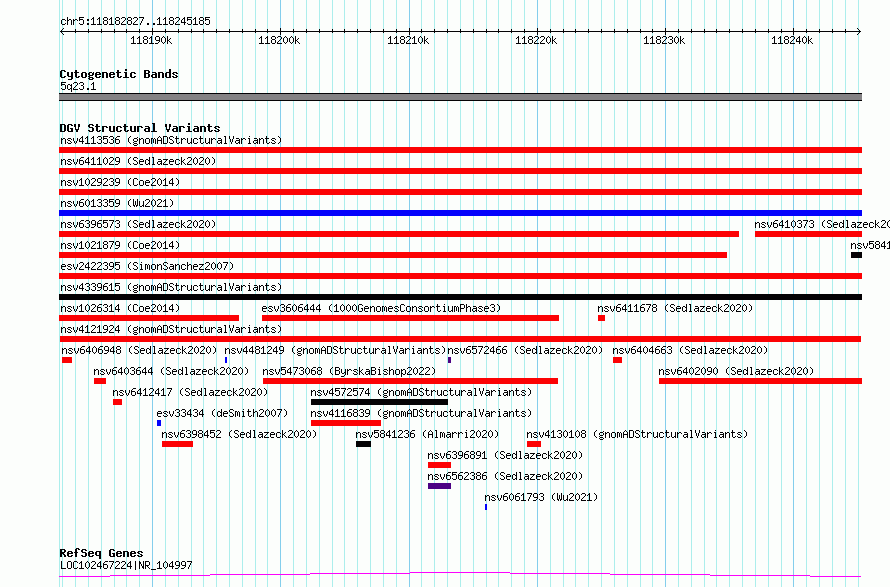The width and height of the screenshot is (890, 587).
Task: Open the nsv4116839 gnomAD variant label
Action: 421,413
